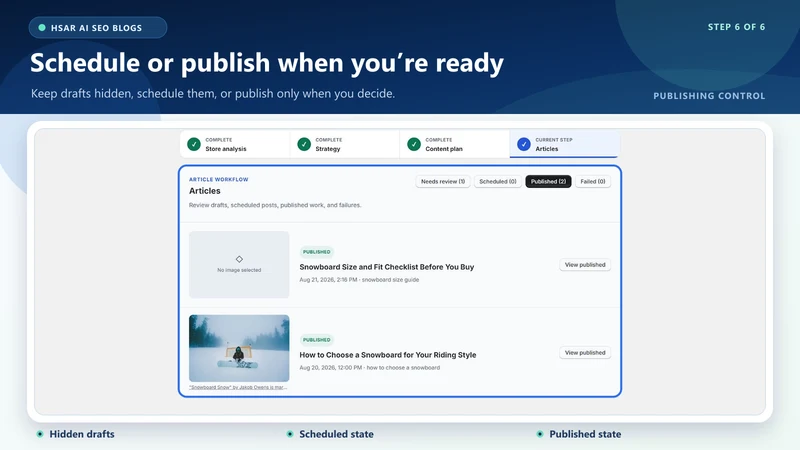Click the STEP 6 OF 6 text
Screen dimensions: 800x450
click(x=736, y=27)
